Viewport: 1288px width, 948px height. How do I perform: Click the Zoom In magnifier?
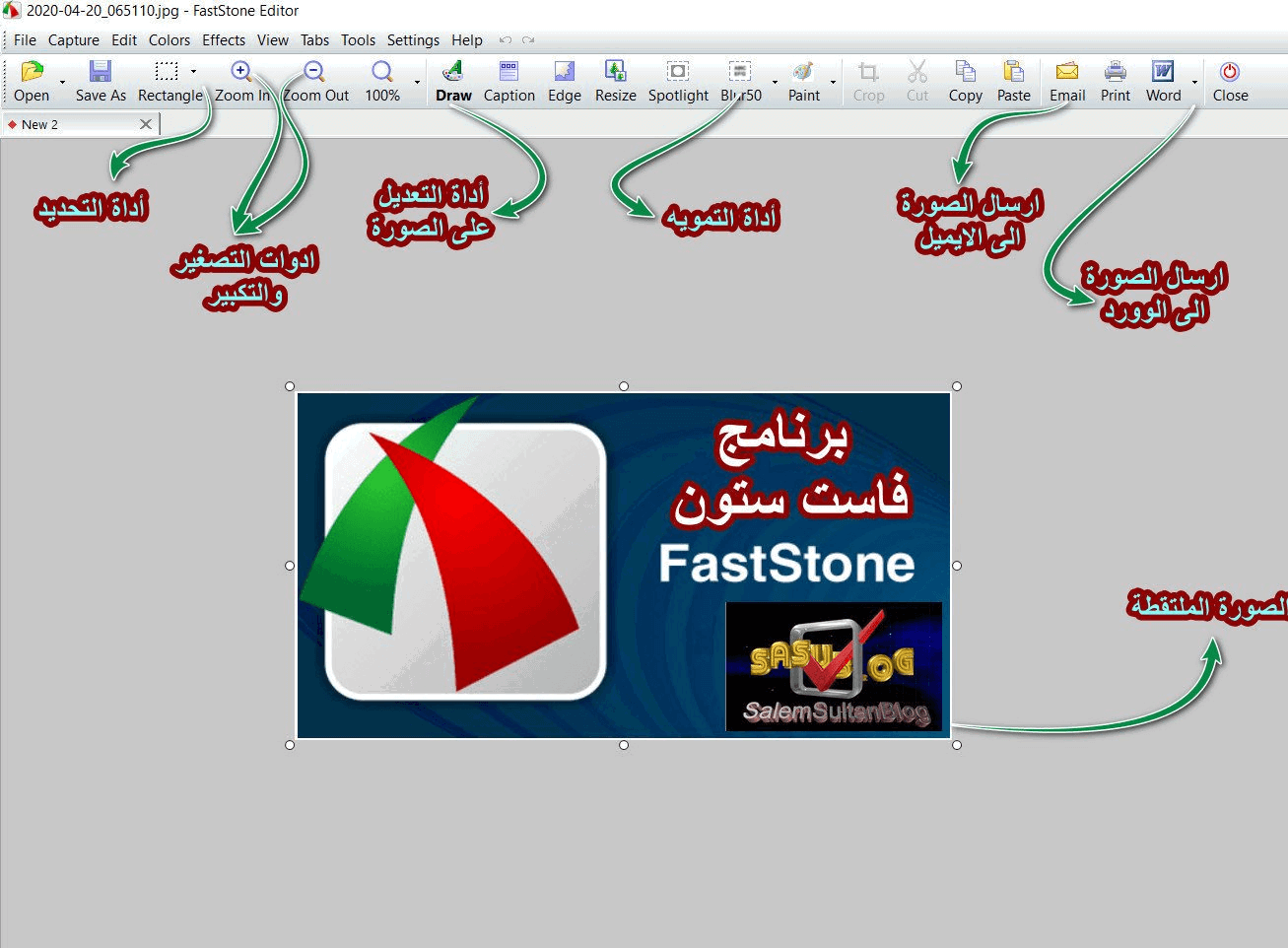(x=241, y=73)
